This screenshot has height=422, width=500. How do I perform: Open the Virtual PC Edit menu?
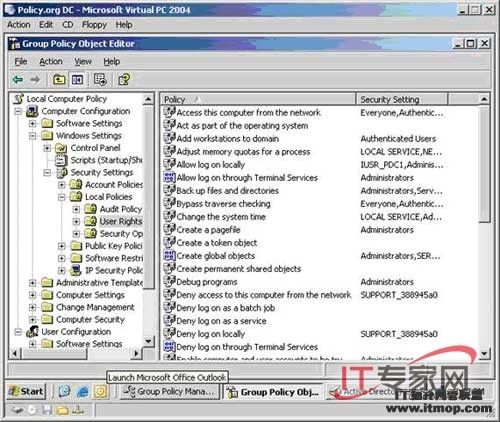click(46, 25)
